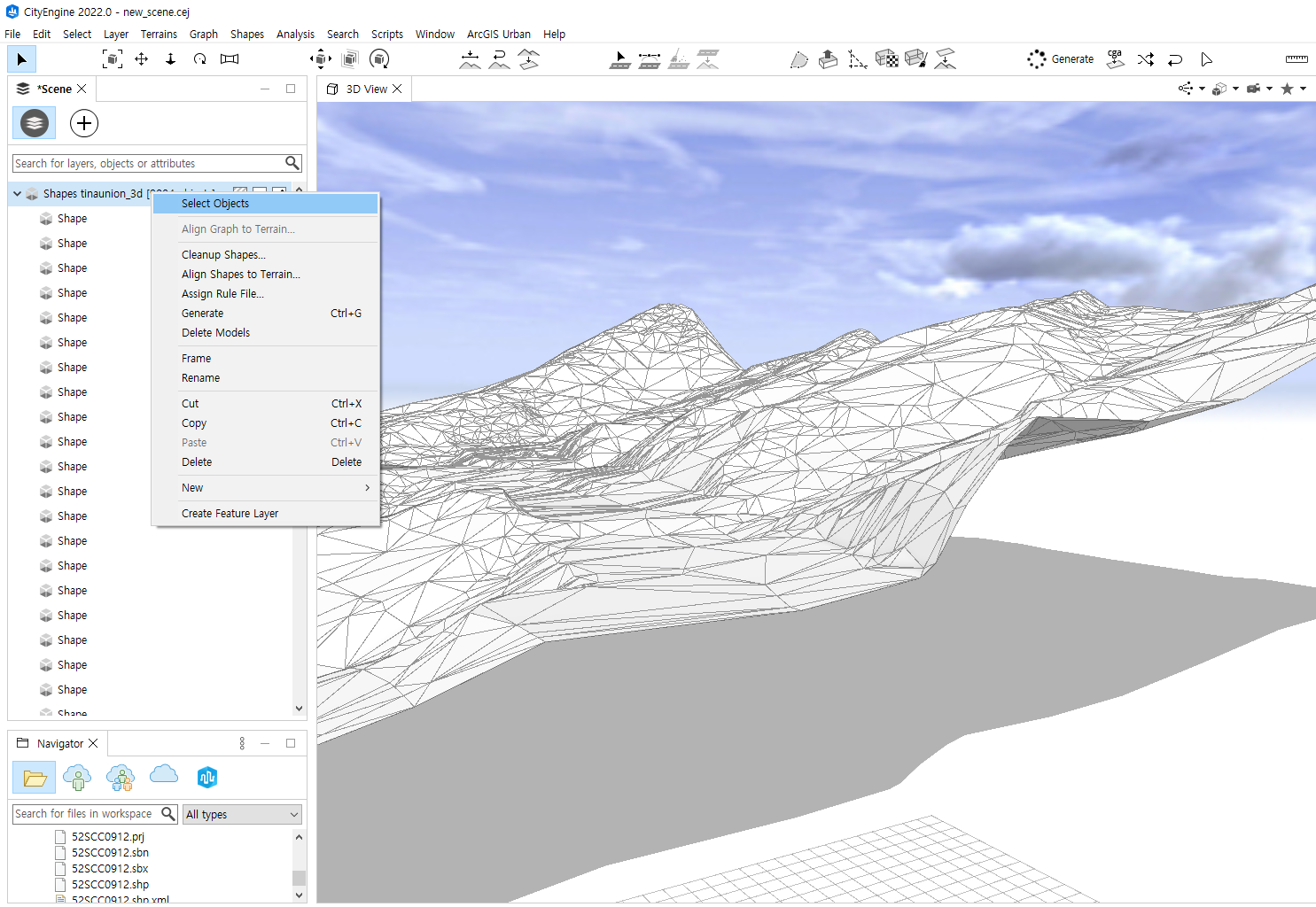Toggle the layer stack view in Scene panel
The image size is (1316, 907).
pos(34,123)
